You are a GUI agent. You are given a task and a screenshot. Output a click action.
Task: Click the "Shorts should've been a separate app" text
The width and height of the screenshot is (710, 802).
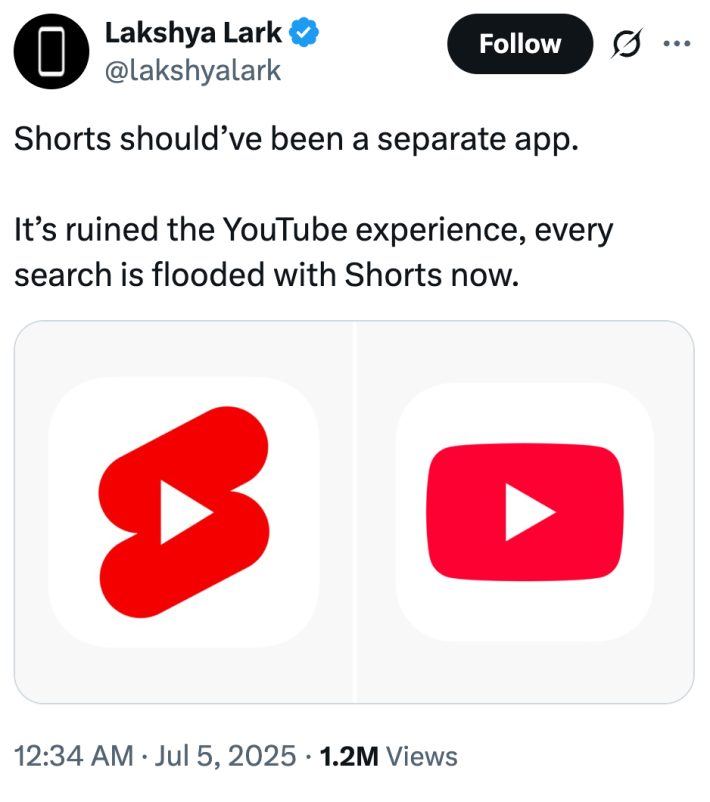tap(296, 139)
